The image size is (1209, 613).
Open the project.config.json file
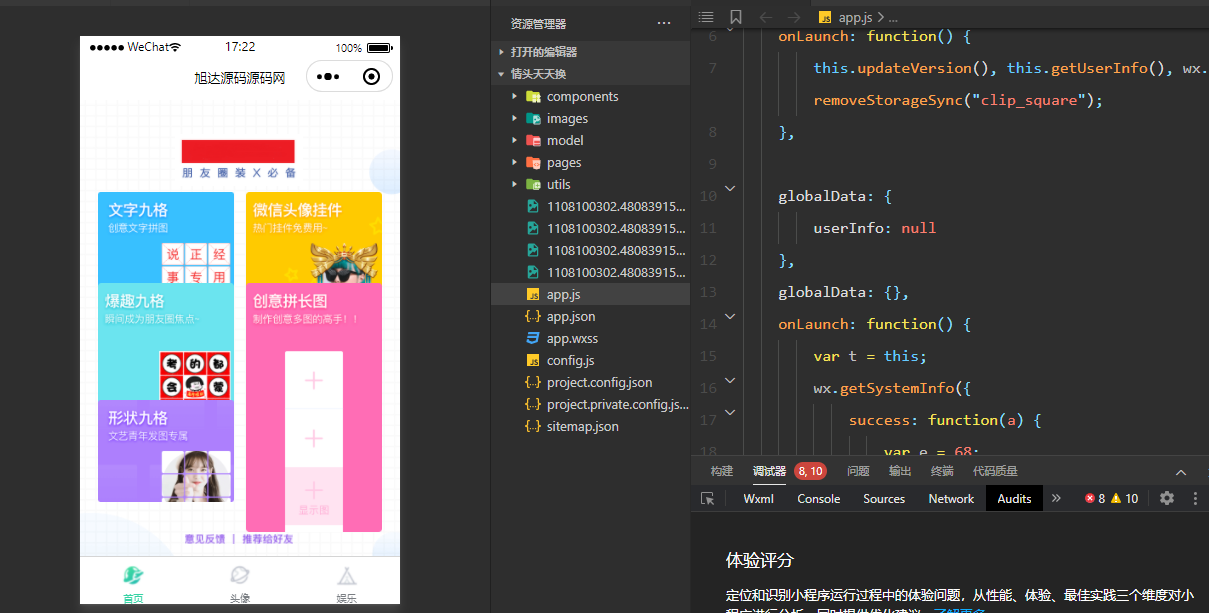point(590,382)
